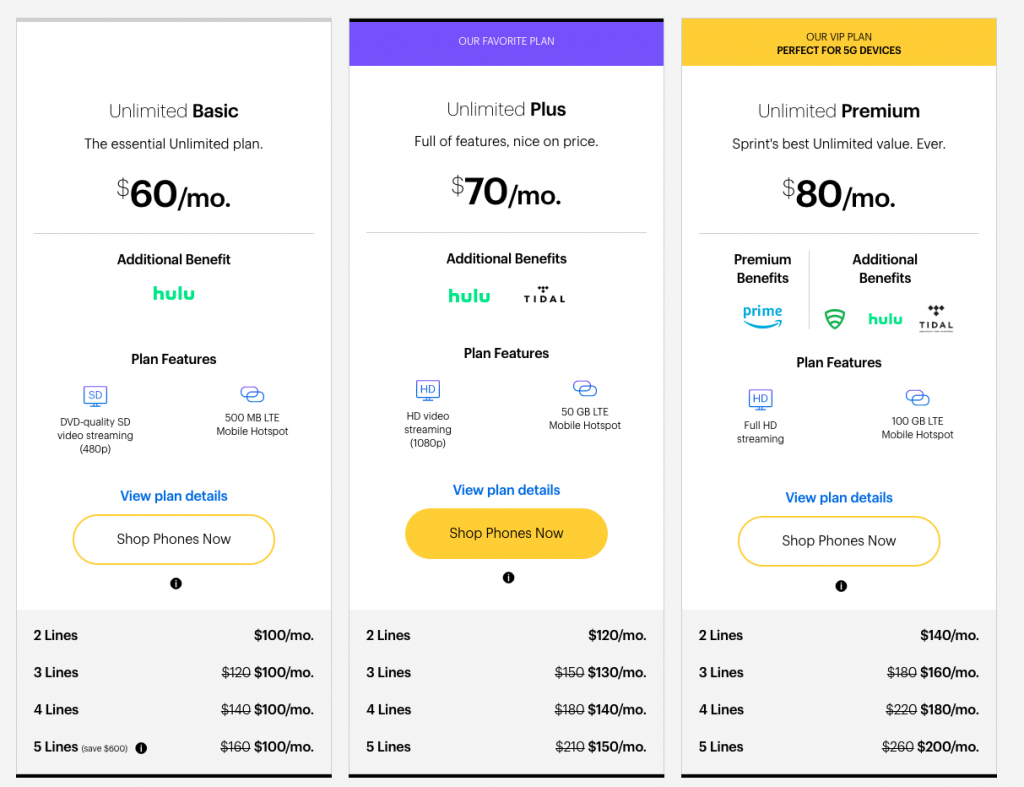Click the HD icon in Unlimited Plus
Image resolution: width=1024 pixels, height=787 pixels.
428,390
